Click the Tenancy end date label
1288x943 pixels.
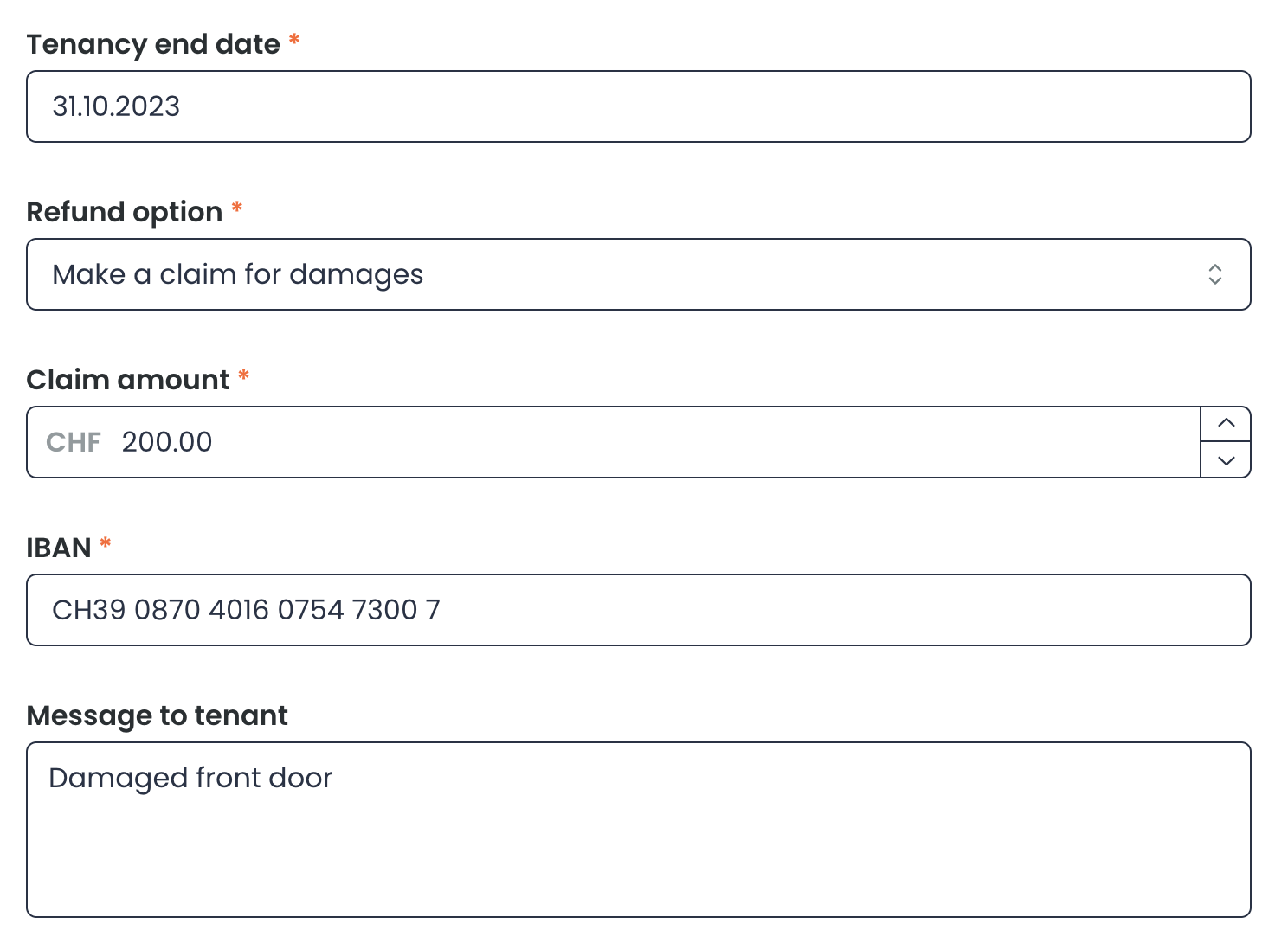[x=154, y=43]
